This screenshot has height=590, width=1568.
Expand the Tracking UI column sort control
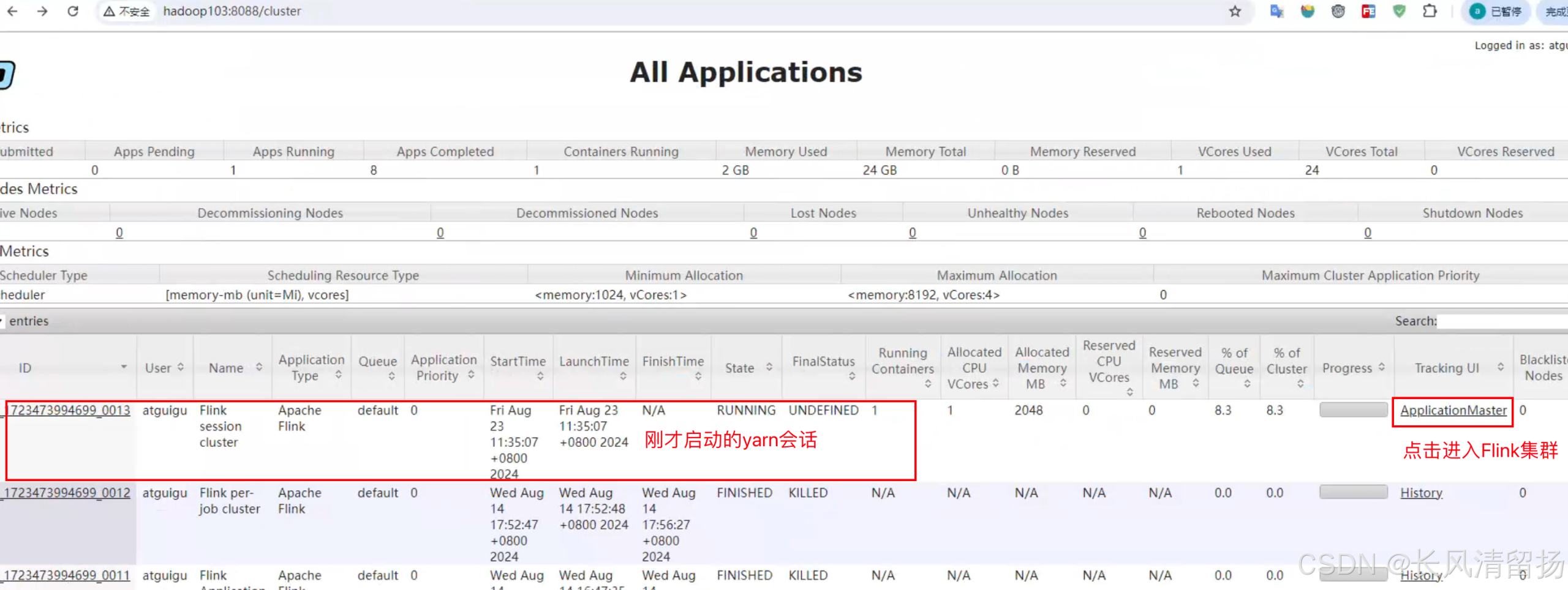[x=1500, y=367]
